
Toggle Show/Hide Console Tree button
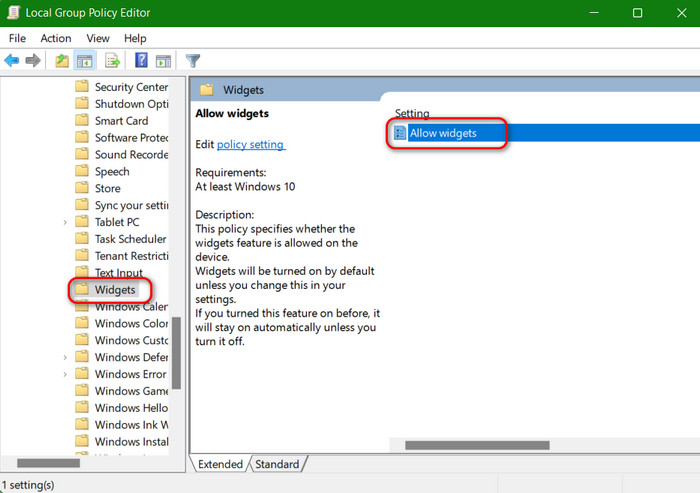click(x=84, y=60)
